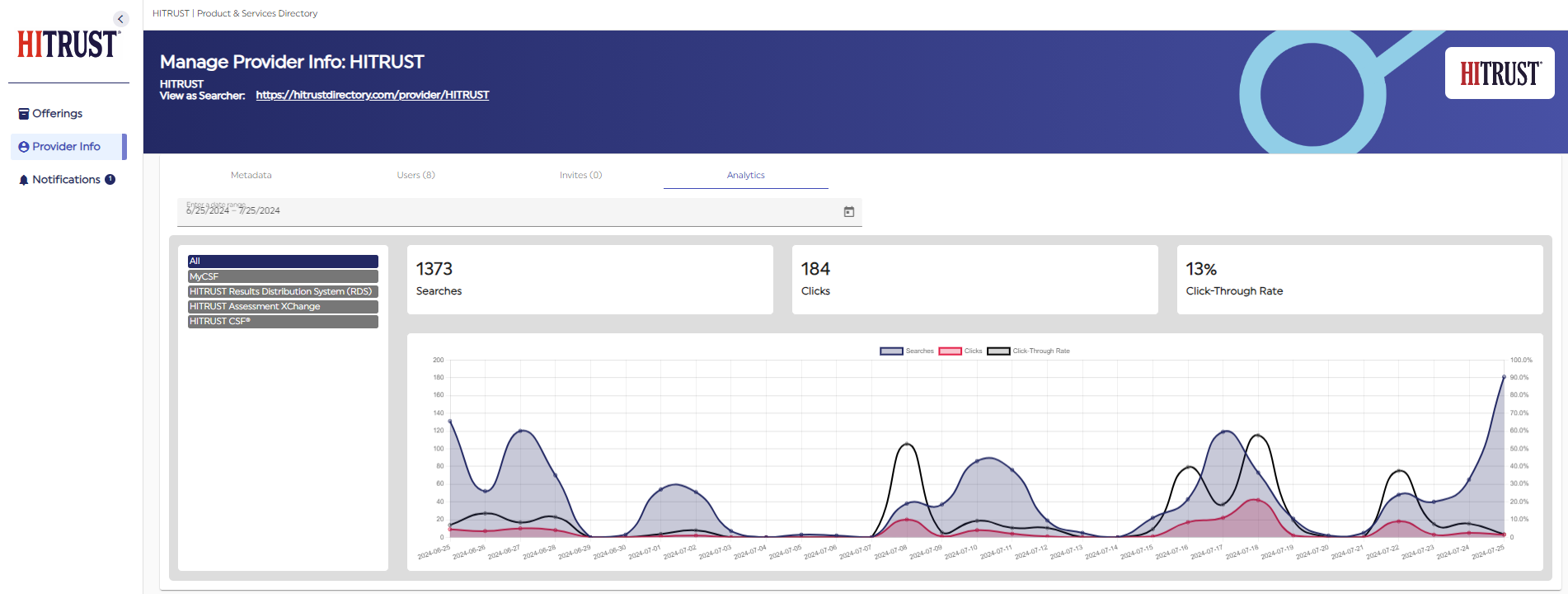Screen dimensions: 1568x594
Task: Click the 184 Clicks card
Action: coord(975,280)
